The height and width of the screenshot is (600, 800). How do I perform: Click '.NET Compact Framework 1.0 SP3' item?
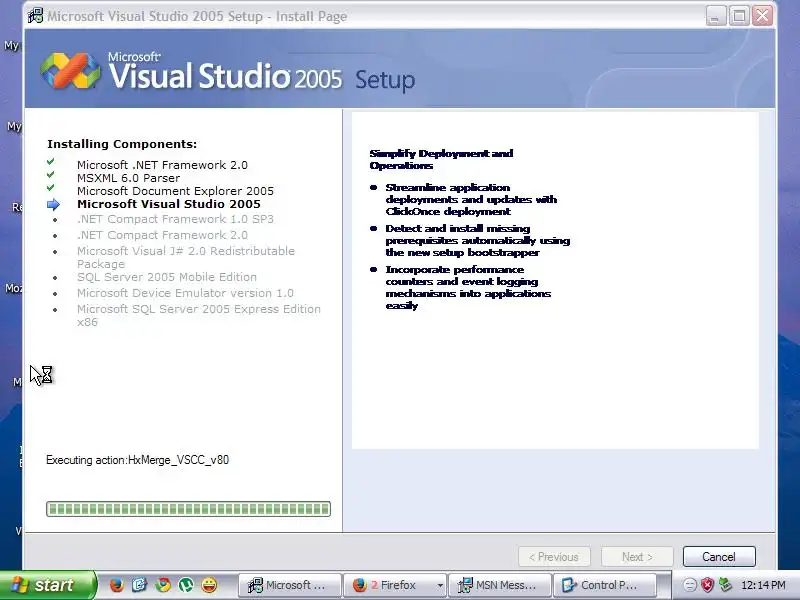click(176, 219)
